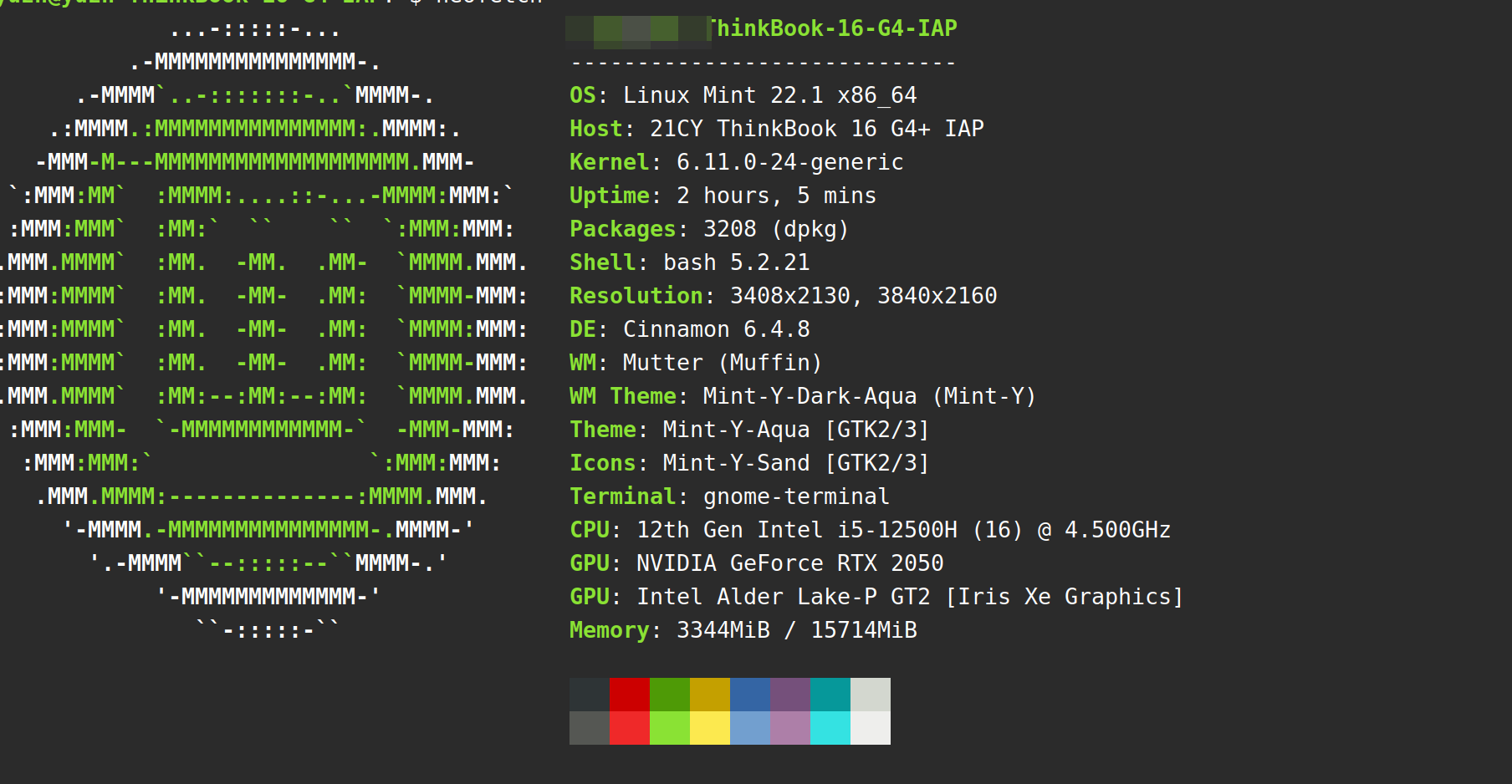The height and width of the screenshot is (784, 1512).
Task: Click the dark gray color block in bottom row
Action: [590, 728]
